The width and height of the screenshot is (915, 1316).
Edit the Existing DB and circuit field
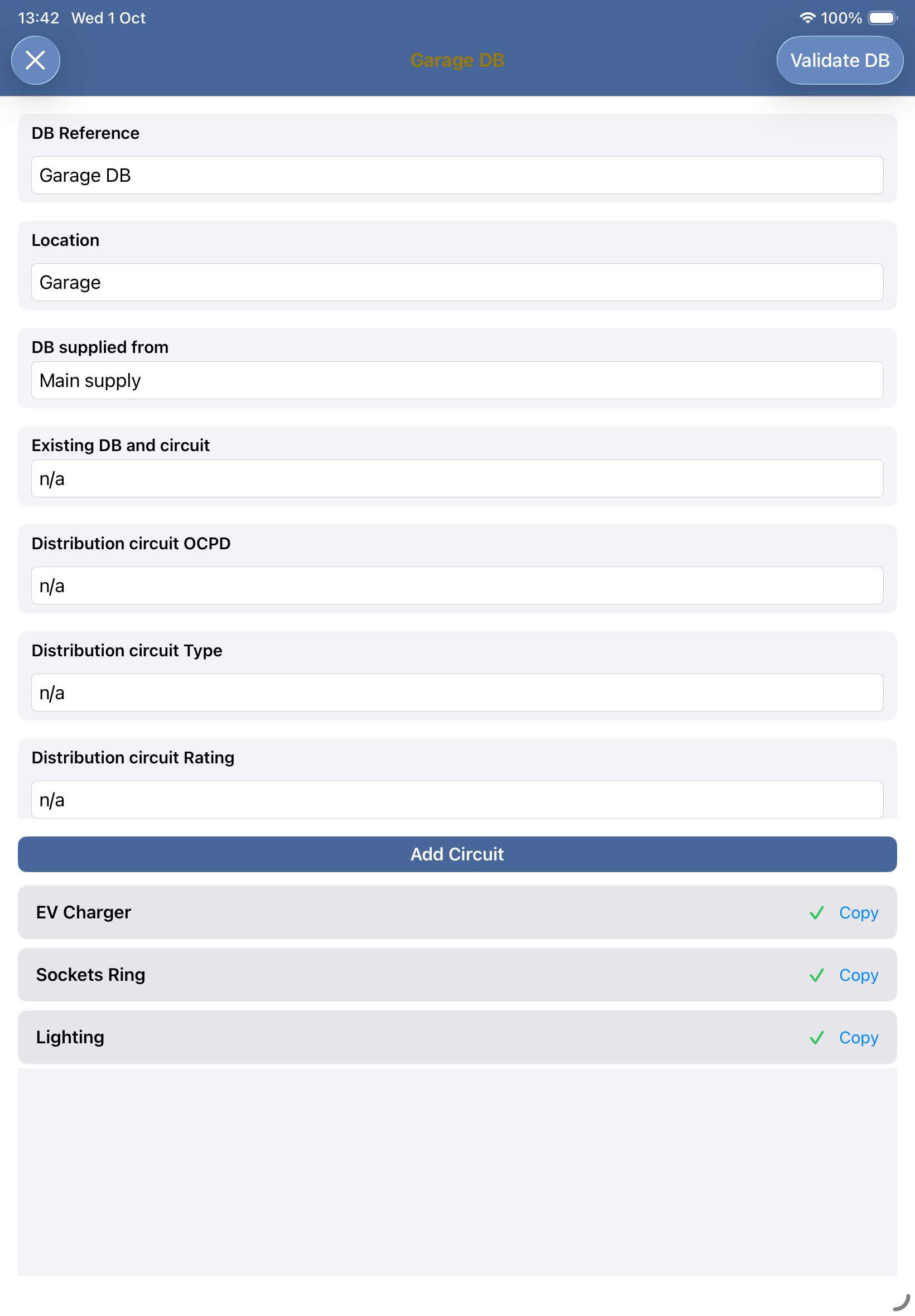coord(457,478)
